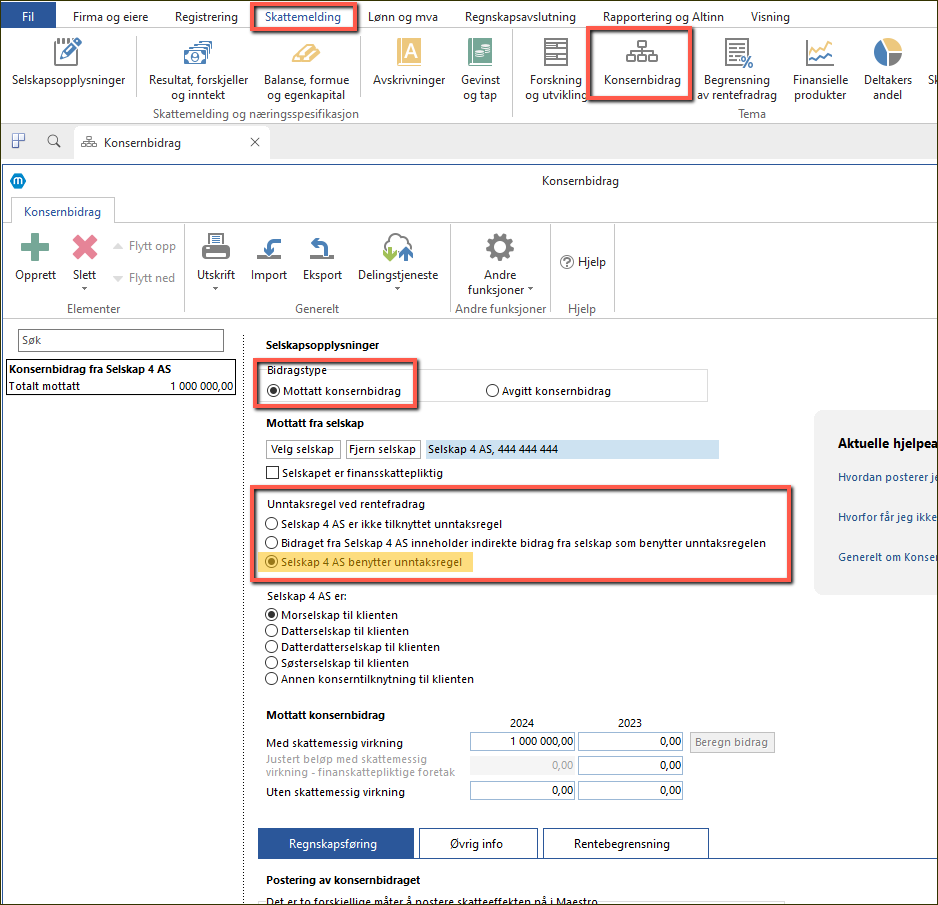This screenshot has width=938, height=905.
Task: Open Balanse, formue og egenkapital
Action: click(306, 70)
